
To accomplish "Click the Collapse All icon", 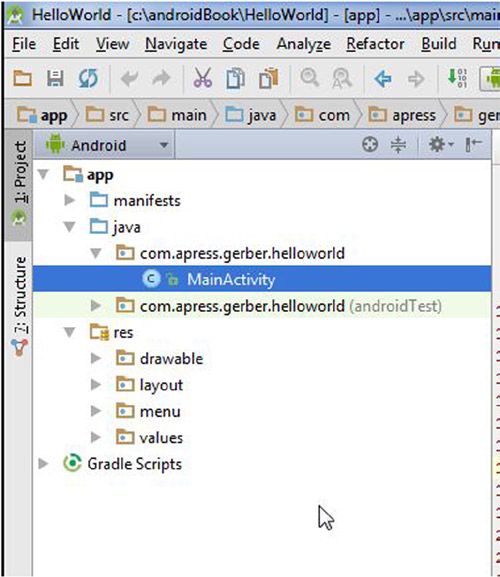I will pyautogui.click(x=398, y=144).
